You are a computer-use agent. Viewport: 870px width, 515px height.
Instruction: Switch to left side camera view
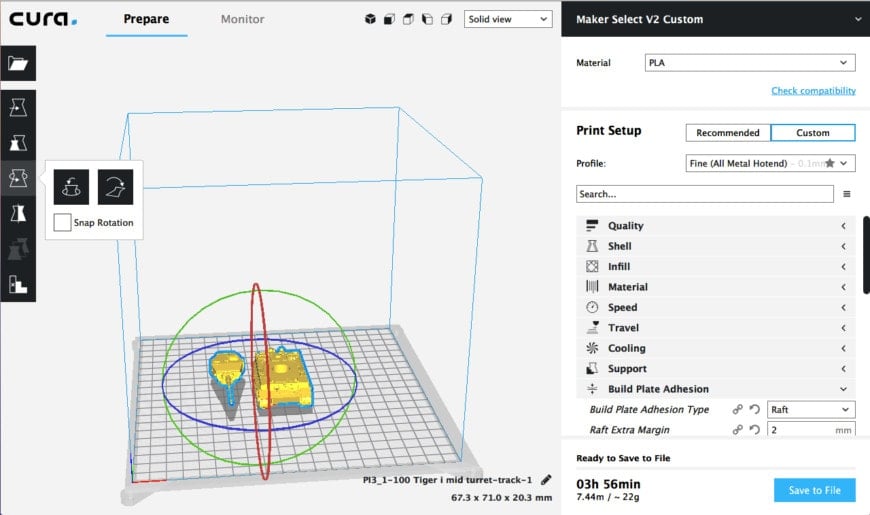click(x=427, y=19)
